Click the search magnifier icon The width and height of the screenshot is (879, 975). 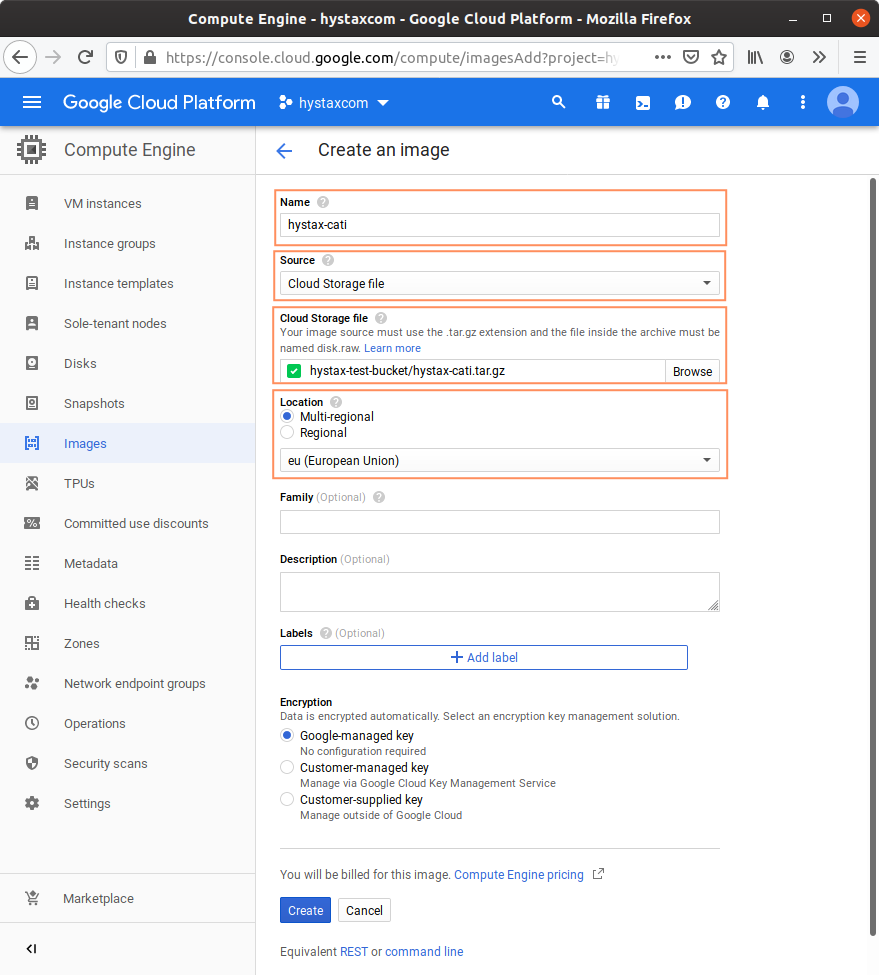[559, 102]
